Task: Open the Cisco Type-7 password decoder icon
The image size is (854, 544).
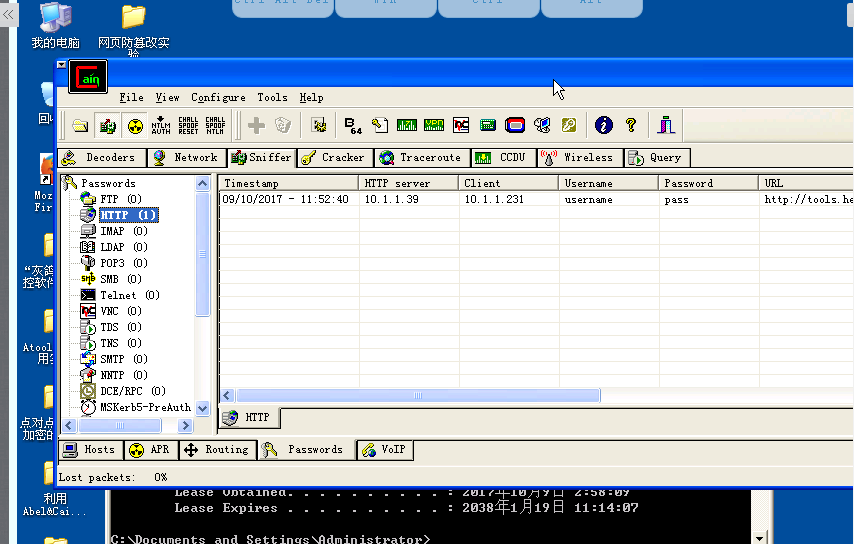Action: (406, 126)
